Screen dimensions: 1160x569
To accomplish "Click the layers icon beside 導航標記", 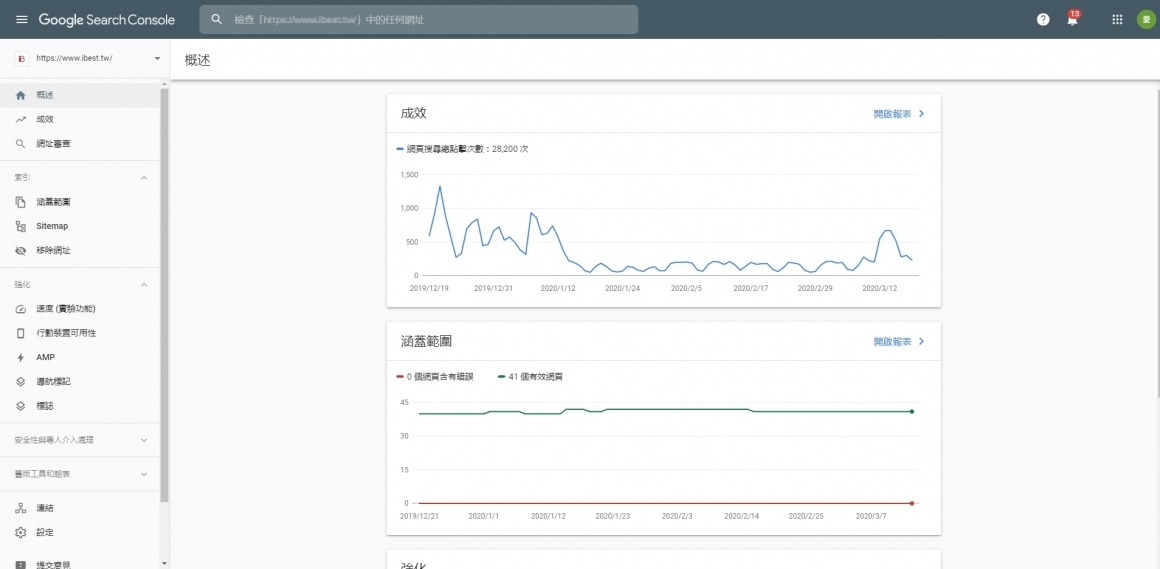I will click(21, 382).
